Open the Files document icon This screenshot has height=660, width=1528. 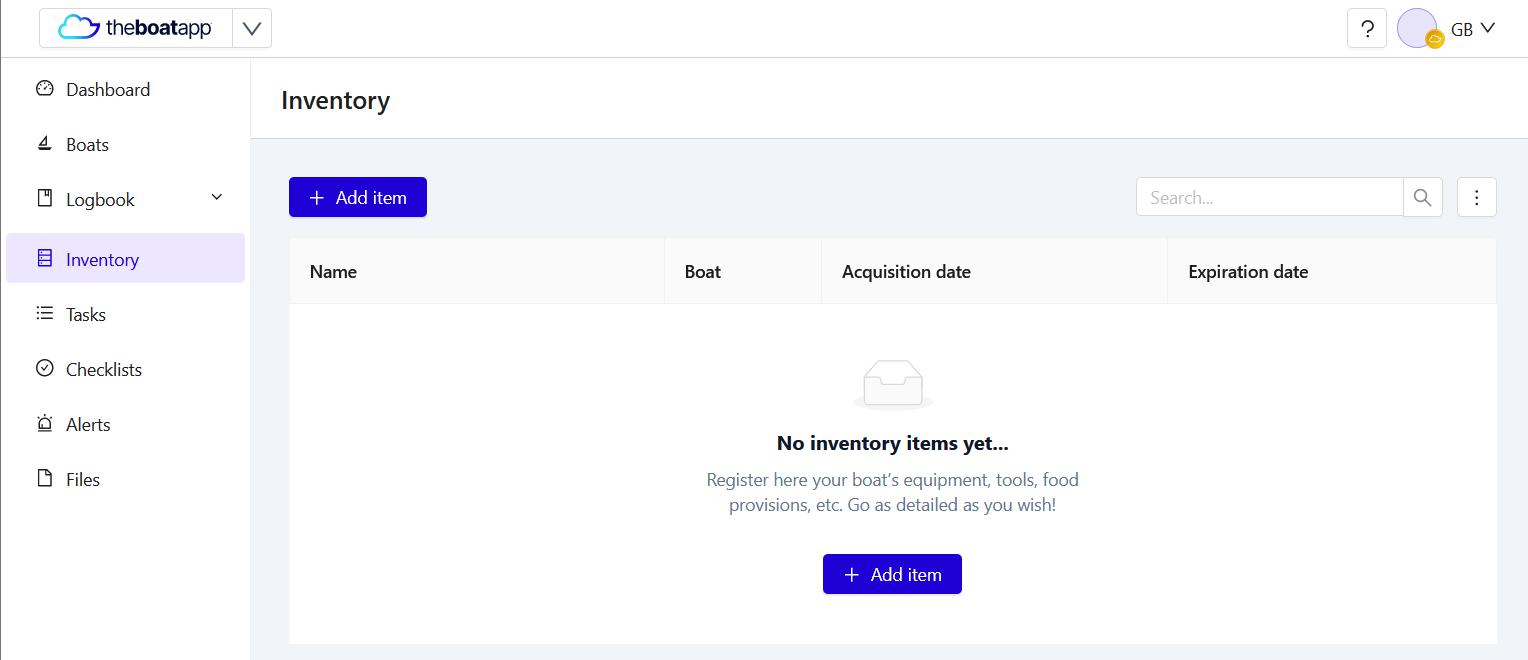point(44,478)
